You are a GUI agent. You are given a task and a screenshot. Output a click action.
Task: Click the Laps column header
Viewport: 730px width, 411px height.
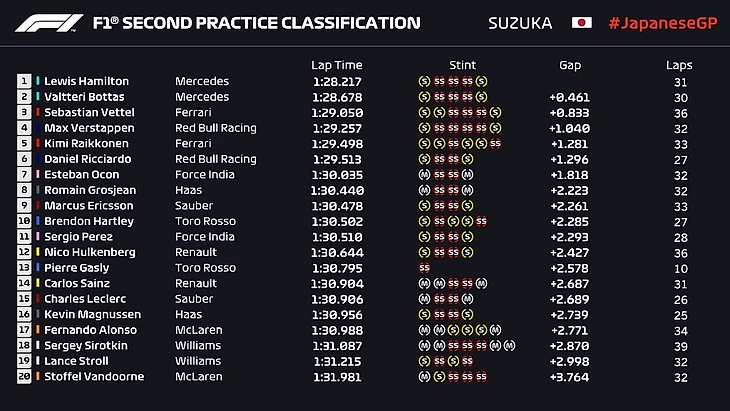coord(679,65)
